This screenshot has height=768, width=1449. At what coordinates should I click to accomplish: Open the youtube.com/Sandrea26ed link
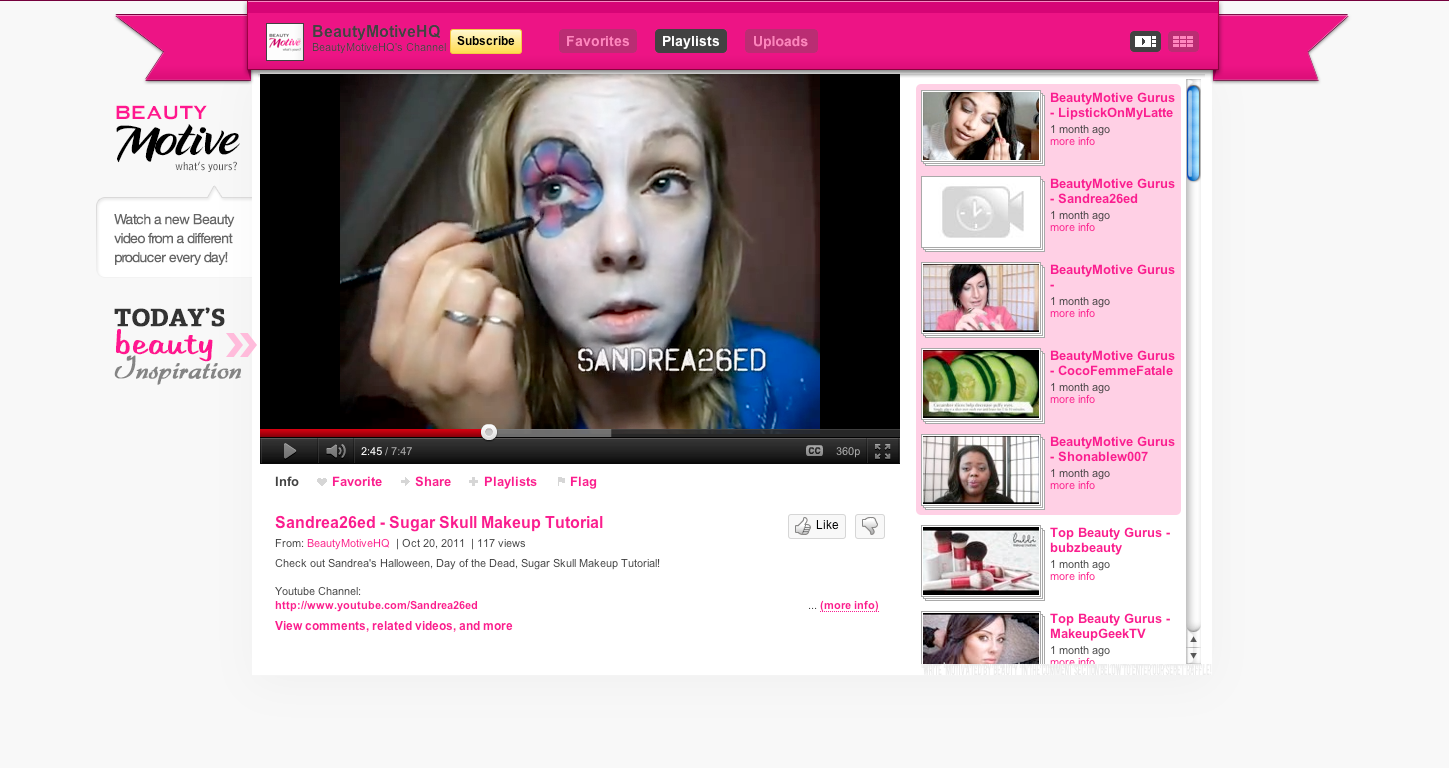[x=376, y=605]
